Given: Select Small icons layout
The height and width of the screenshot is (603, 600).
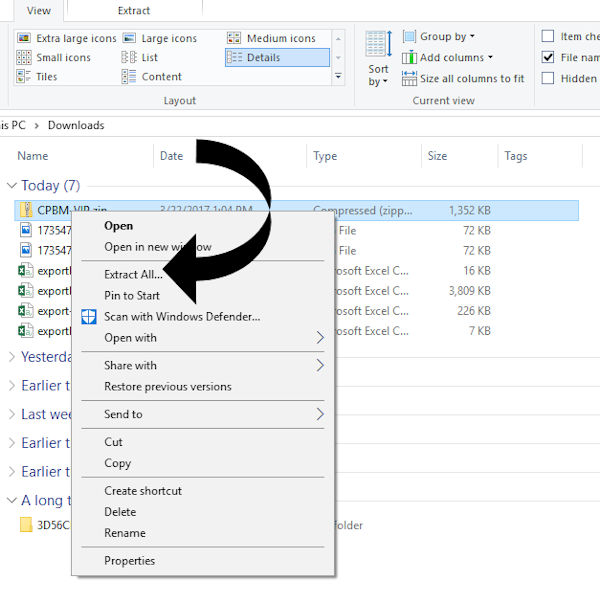Looking at the screenshot, I should [x=54, y=58].
